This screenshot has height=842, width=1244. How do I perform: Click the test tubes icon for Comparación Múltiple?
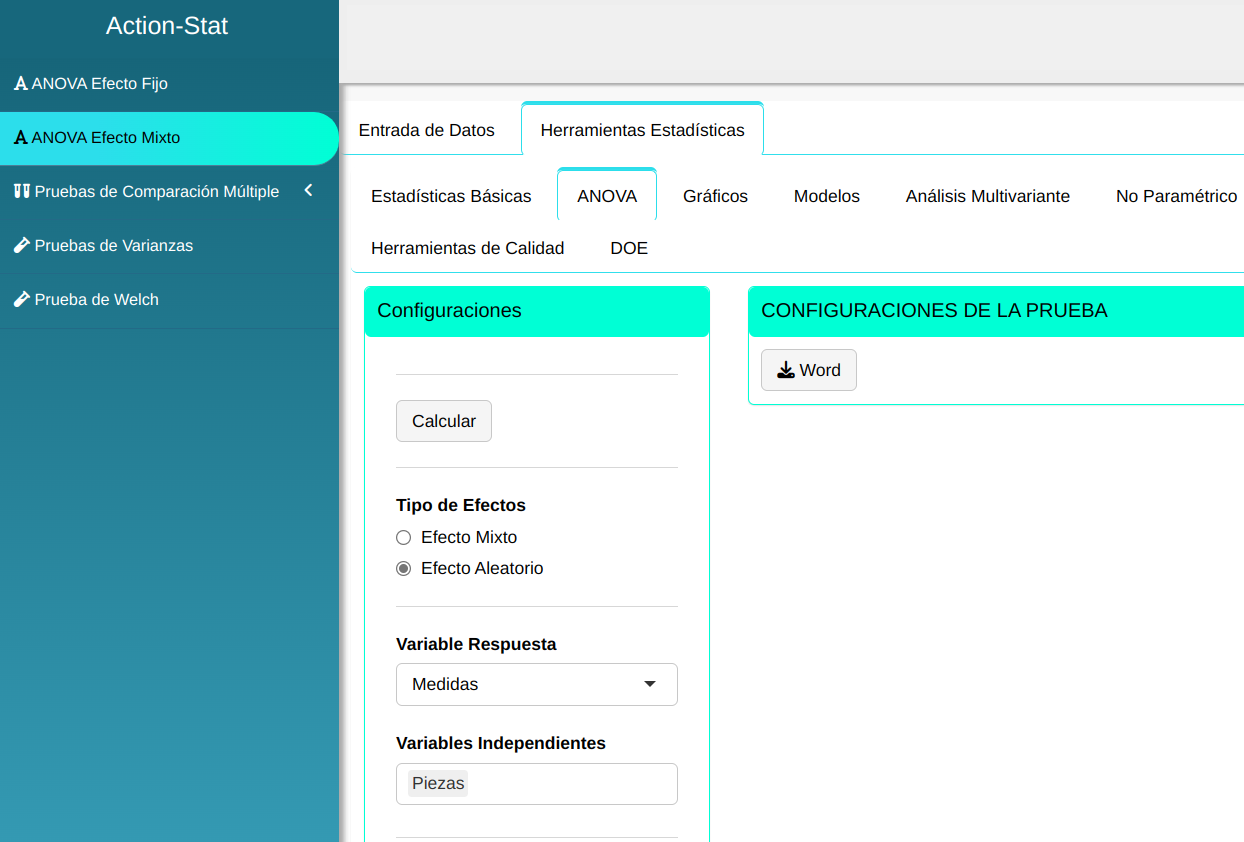coord(21,191)
